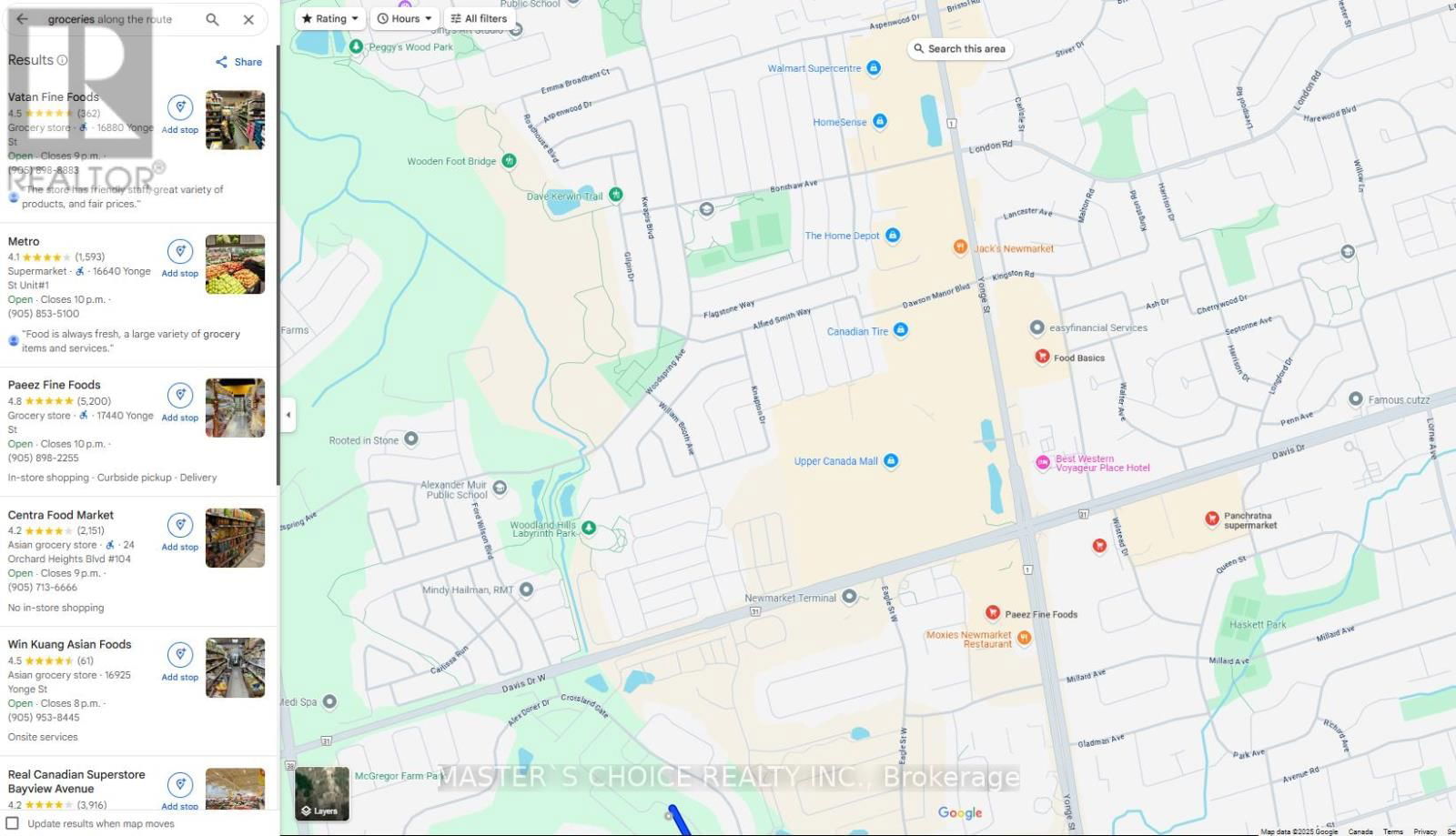Add Vatan Fine Foods as a stop

point(180,114)
